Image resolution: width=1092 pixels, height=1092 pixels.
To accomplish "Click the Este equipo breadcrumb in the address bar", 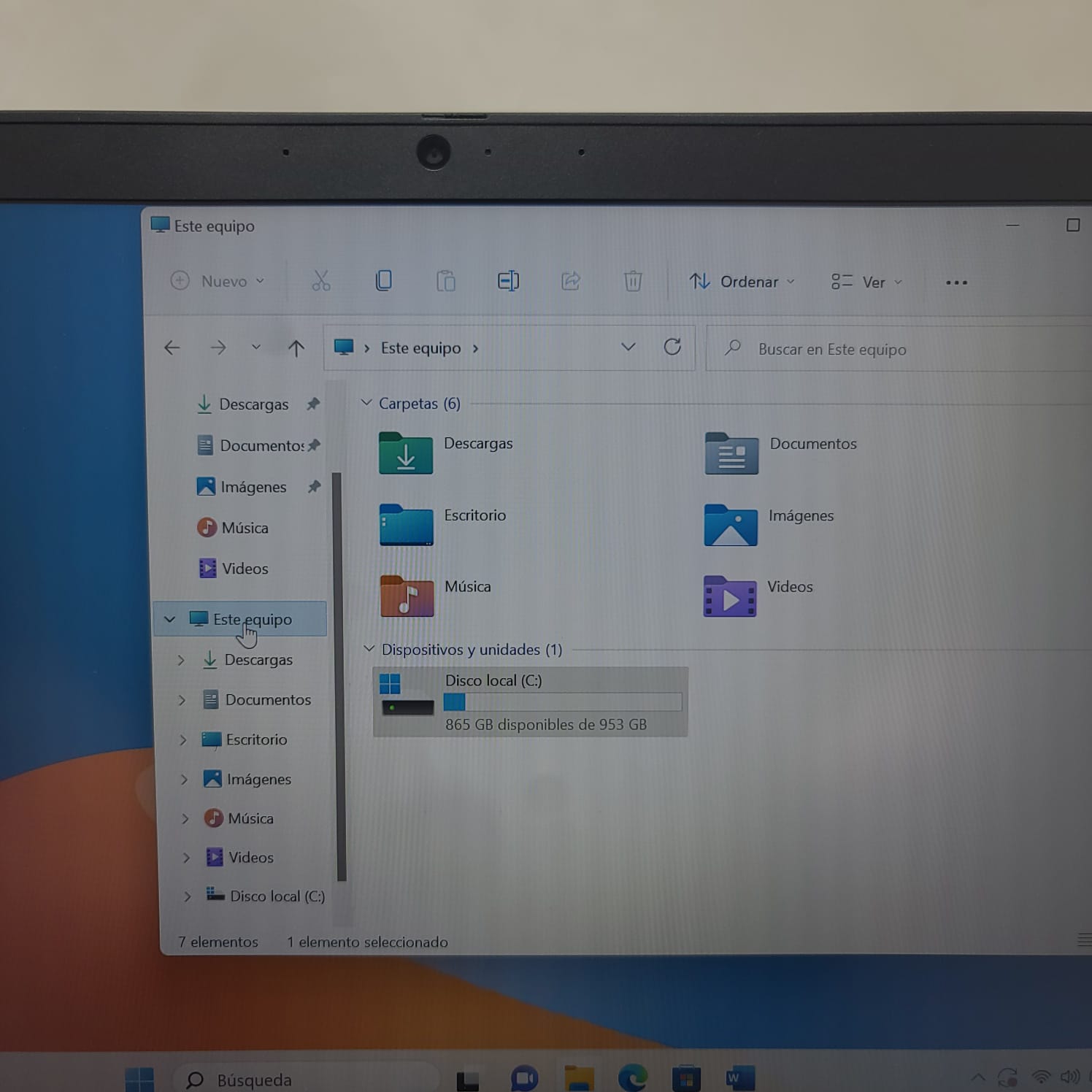I will point(420,348).
